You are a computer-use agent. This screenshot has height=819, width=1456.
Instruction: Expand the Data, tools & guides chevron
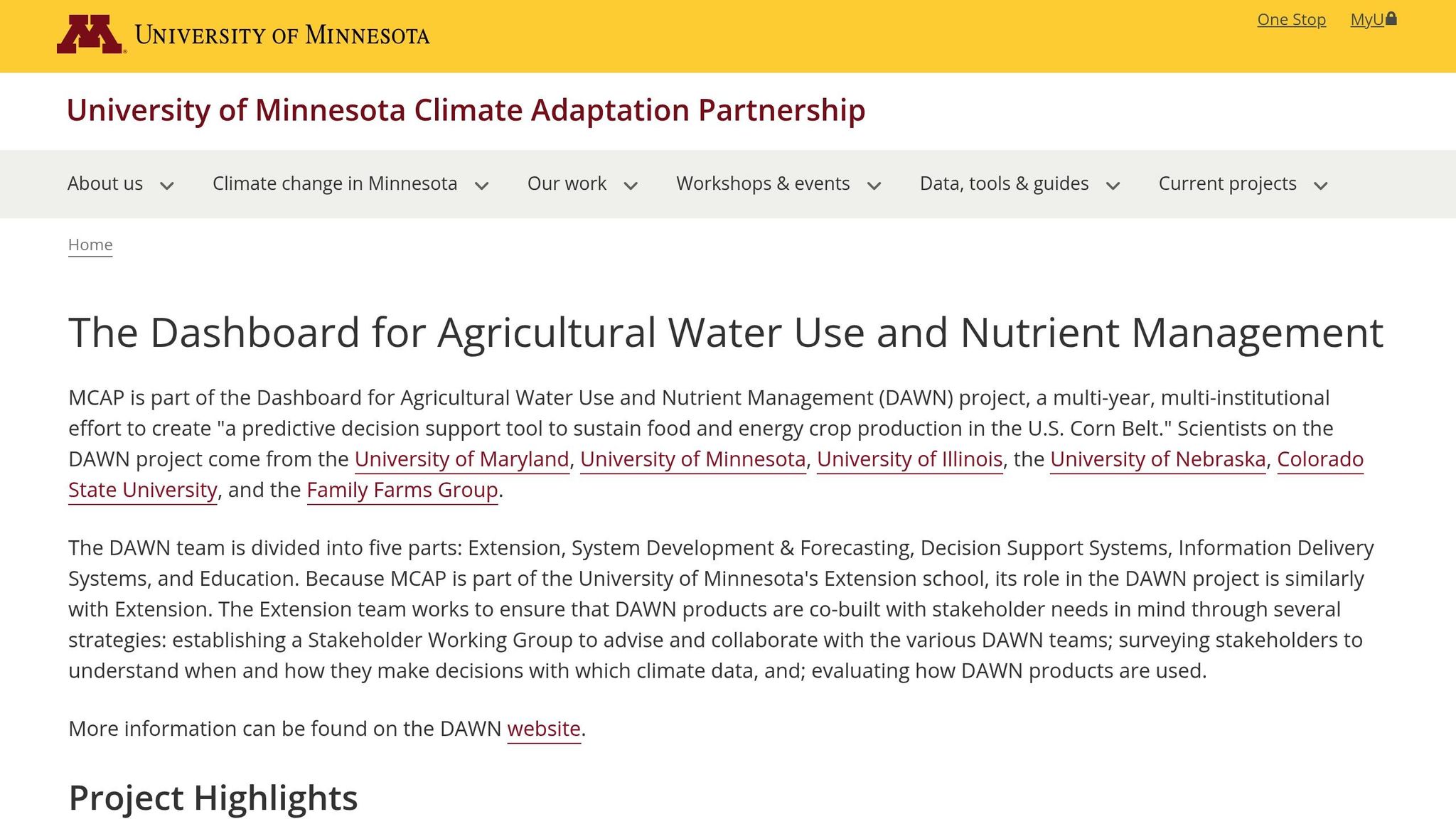(x=1113, y=186)
